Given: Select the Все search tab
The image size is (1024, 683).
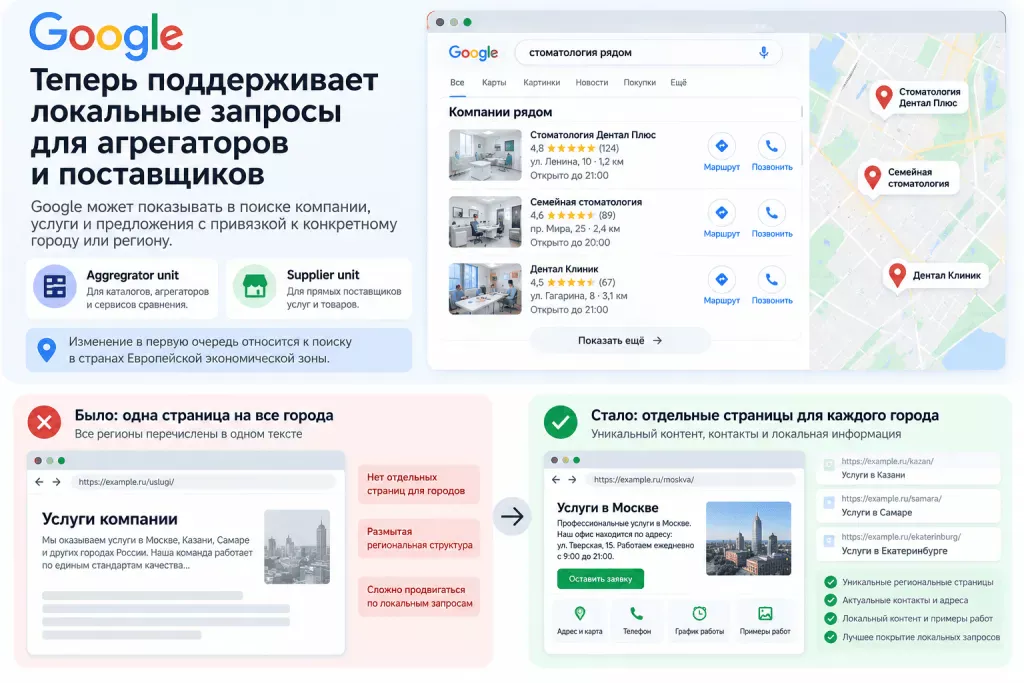Looking at the screenshot, I should tap(457, 82).
